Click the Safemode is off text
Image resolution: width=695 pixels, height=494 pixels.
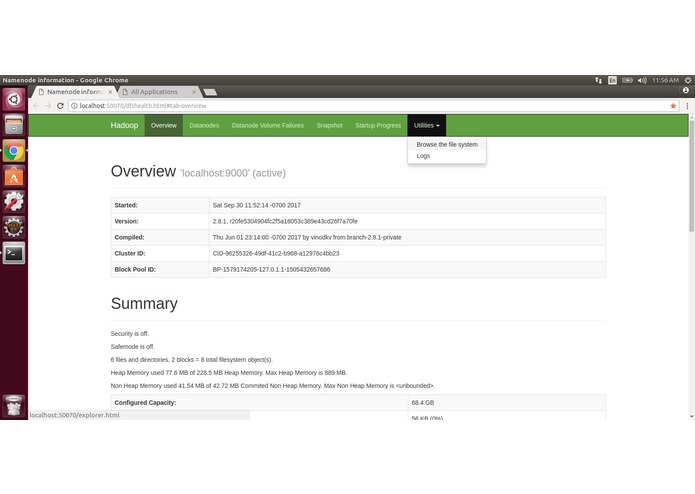coord(133,346)
